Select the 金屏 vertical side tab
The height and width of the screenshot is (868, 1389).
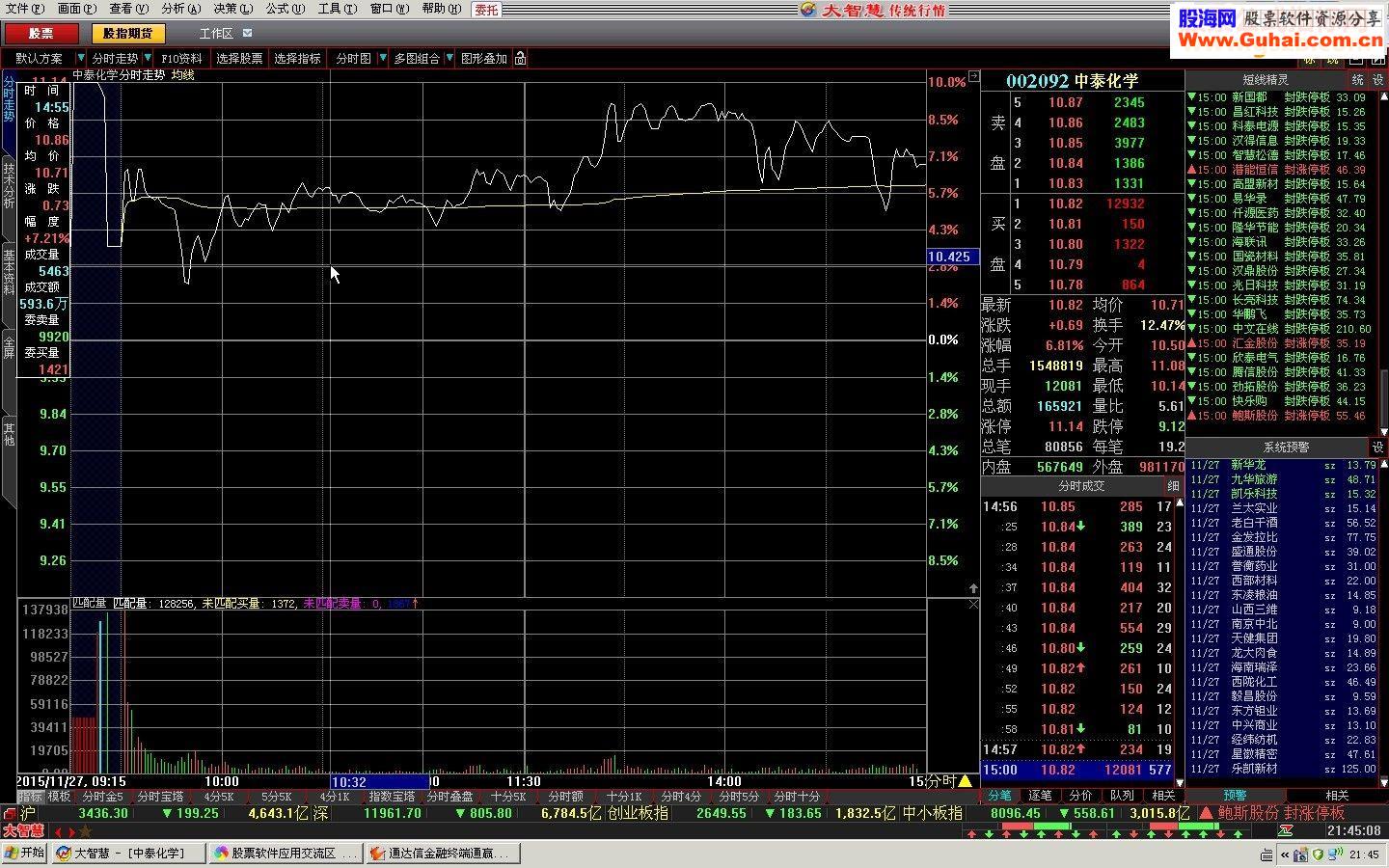pyautogui.click(x=9, y=348)
